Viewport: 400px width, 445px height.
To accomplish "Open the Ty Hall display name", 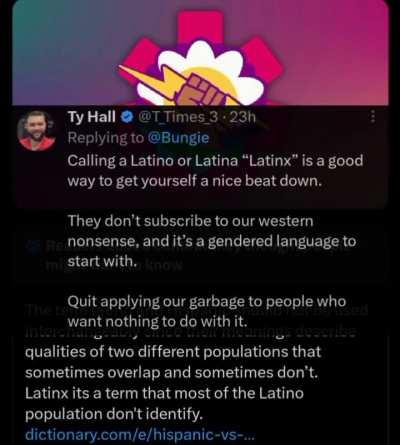I will [x=92, y=117].
